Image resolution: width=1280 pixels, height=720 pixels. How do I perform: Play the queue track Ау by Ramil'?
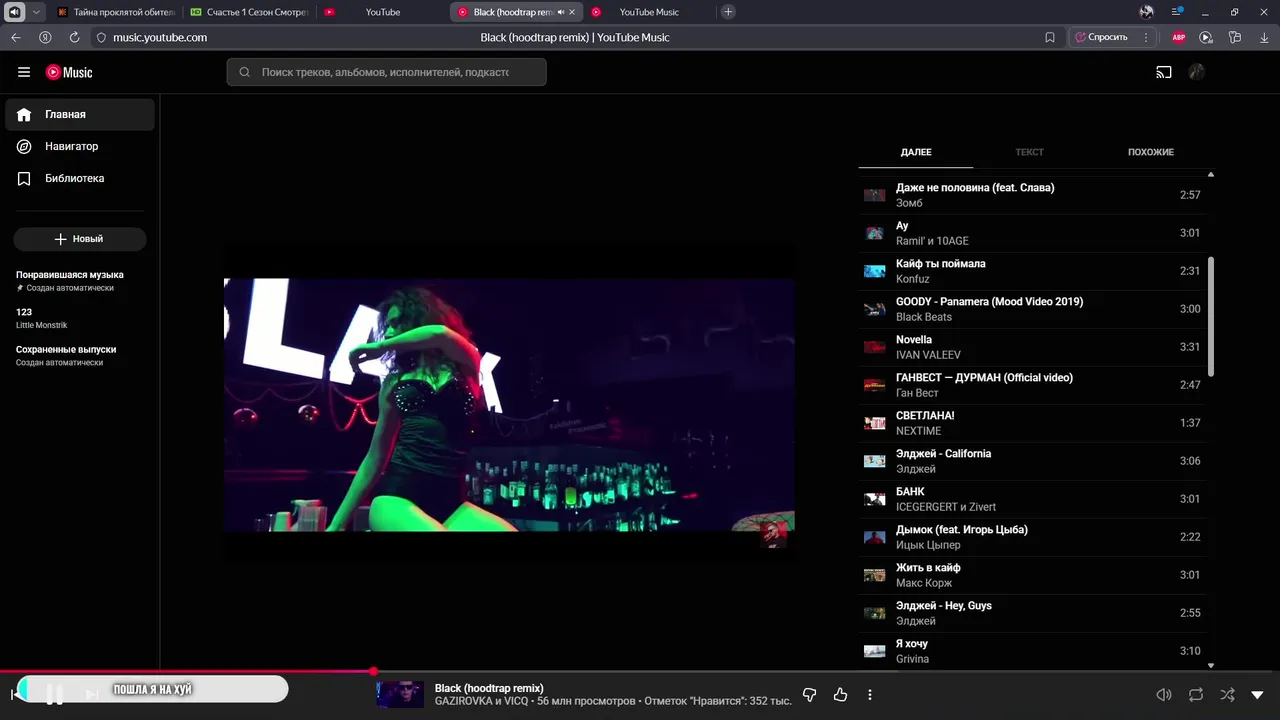pyautogui.click(x=1032, y=233)
